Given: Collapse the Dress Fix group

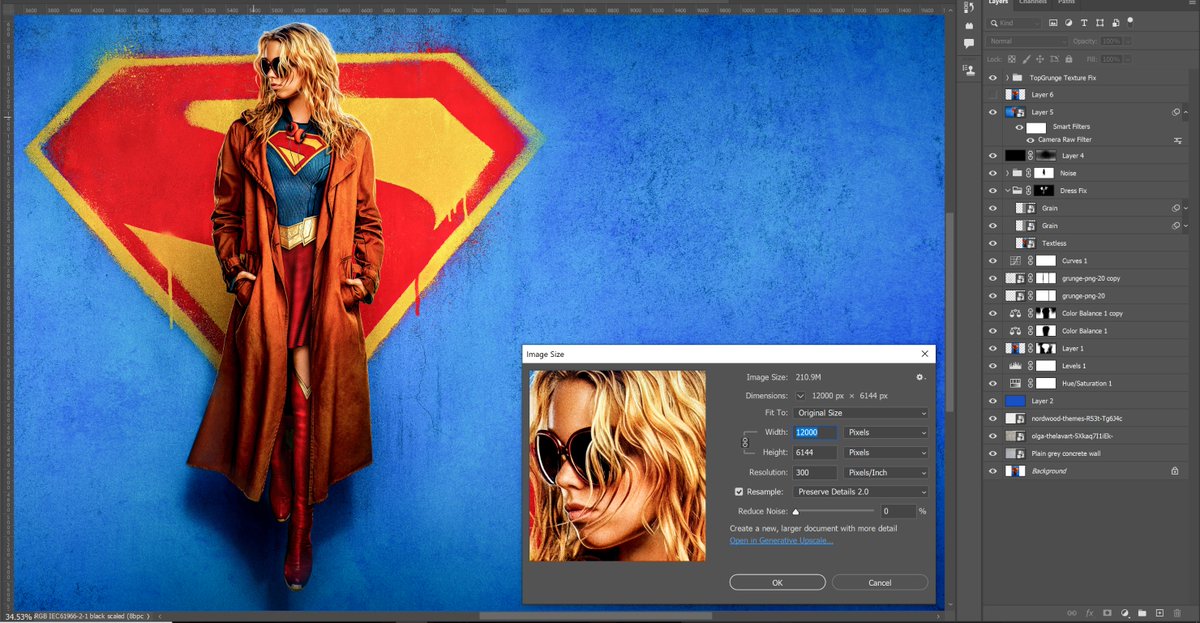Looking at the screenshot, I should point(1007,190).
